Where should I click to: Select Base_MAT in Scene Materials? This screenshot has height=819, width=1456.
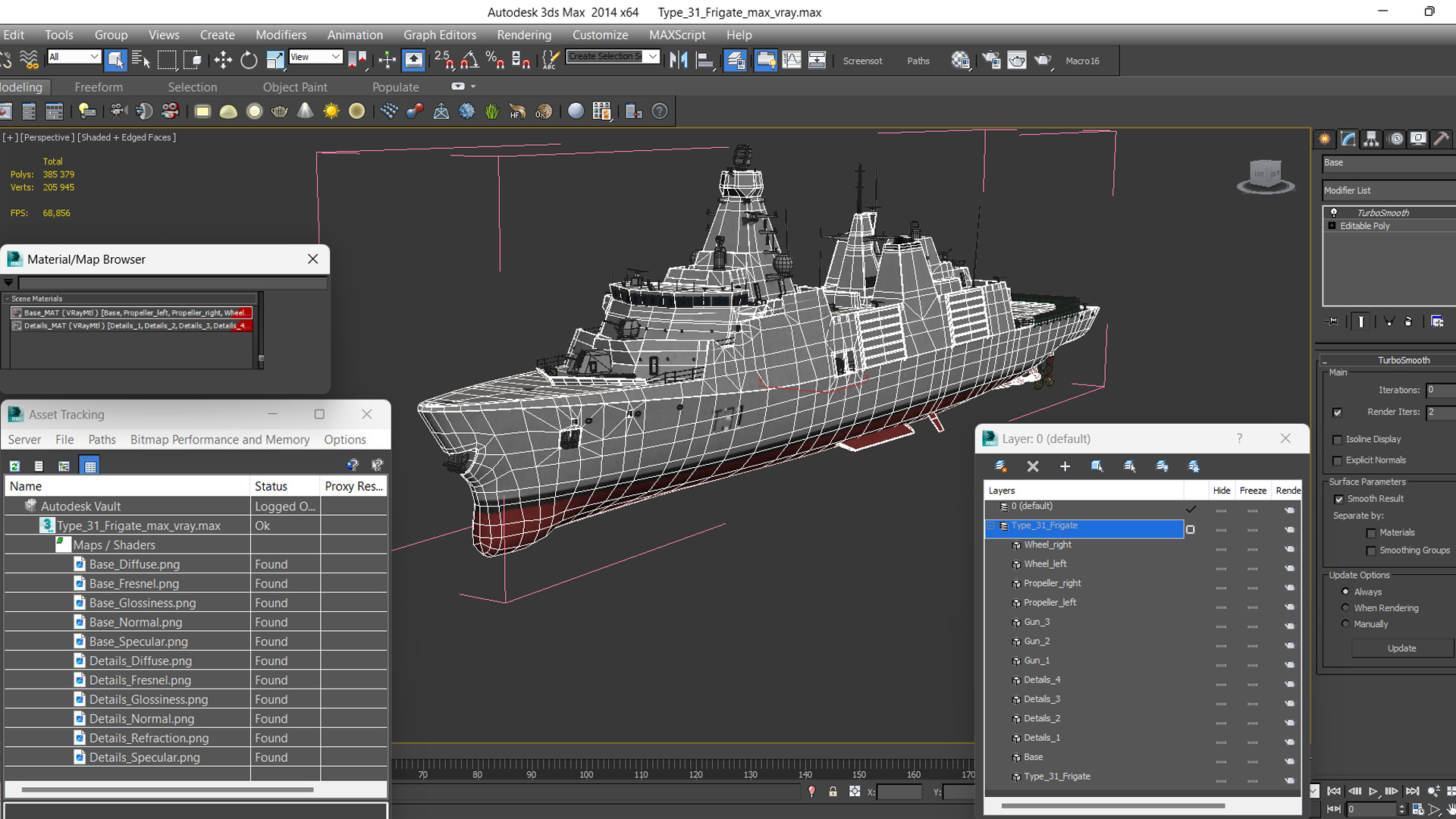coord(130,312)
